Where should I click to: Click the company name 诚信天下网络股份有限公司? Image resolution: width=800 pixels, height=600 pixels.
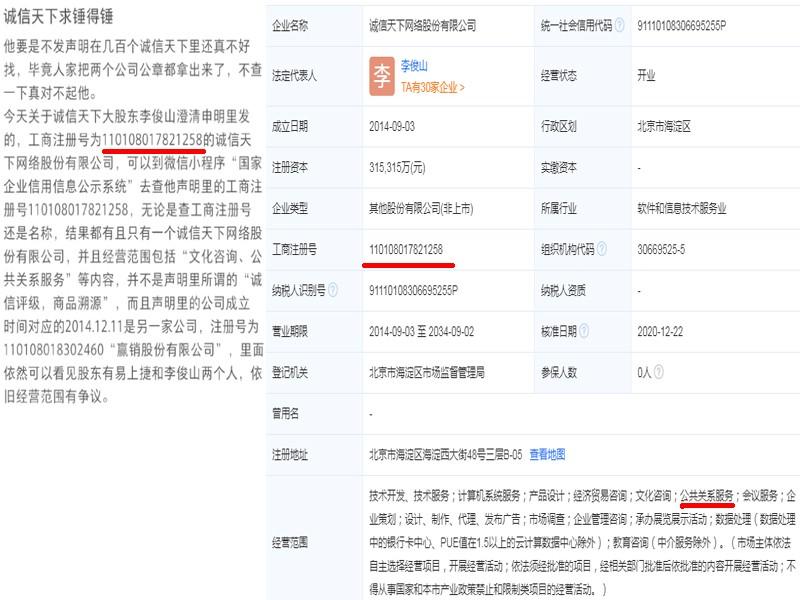pyautogui.click(x=422, y=25)
